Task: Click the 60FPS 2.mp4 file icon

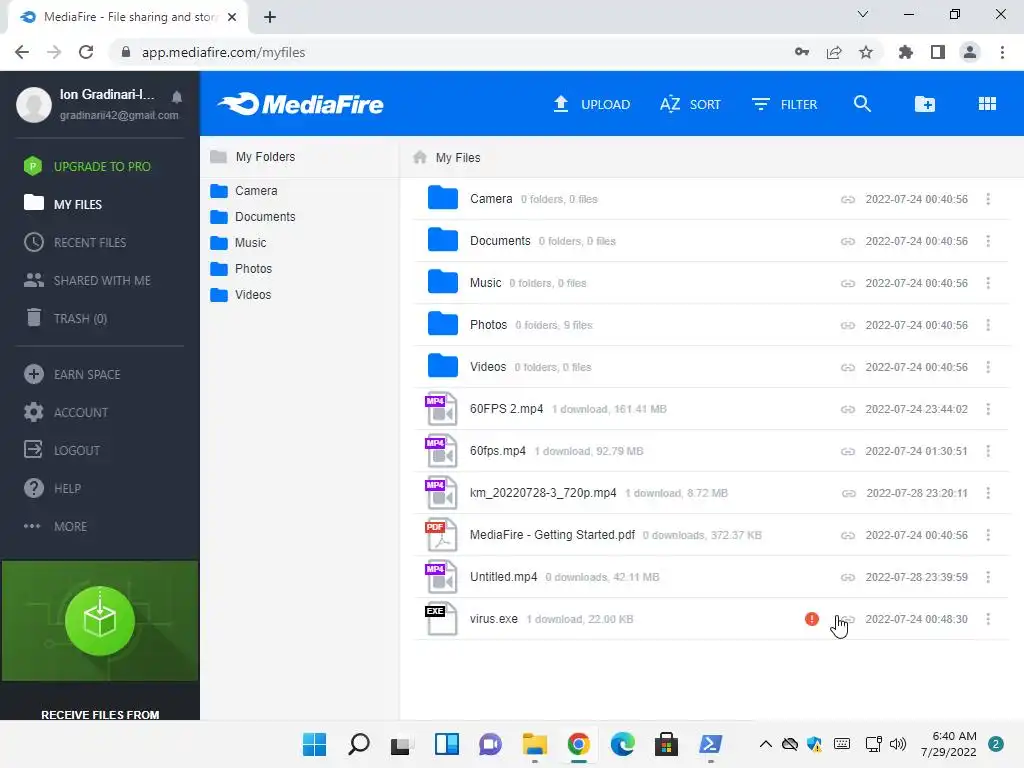Action: 441,409
